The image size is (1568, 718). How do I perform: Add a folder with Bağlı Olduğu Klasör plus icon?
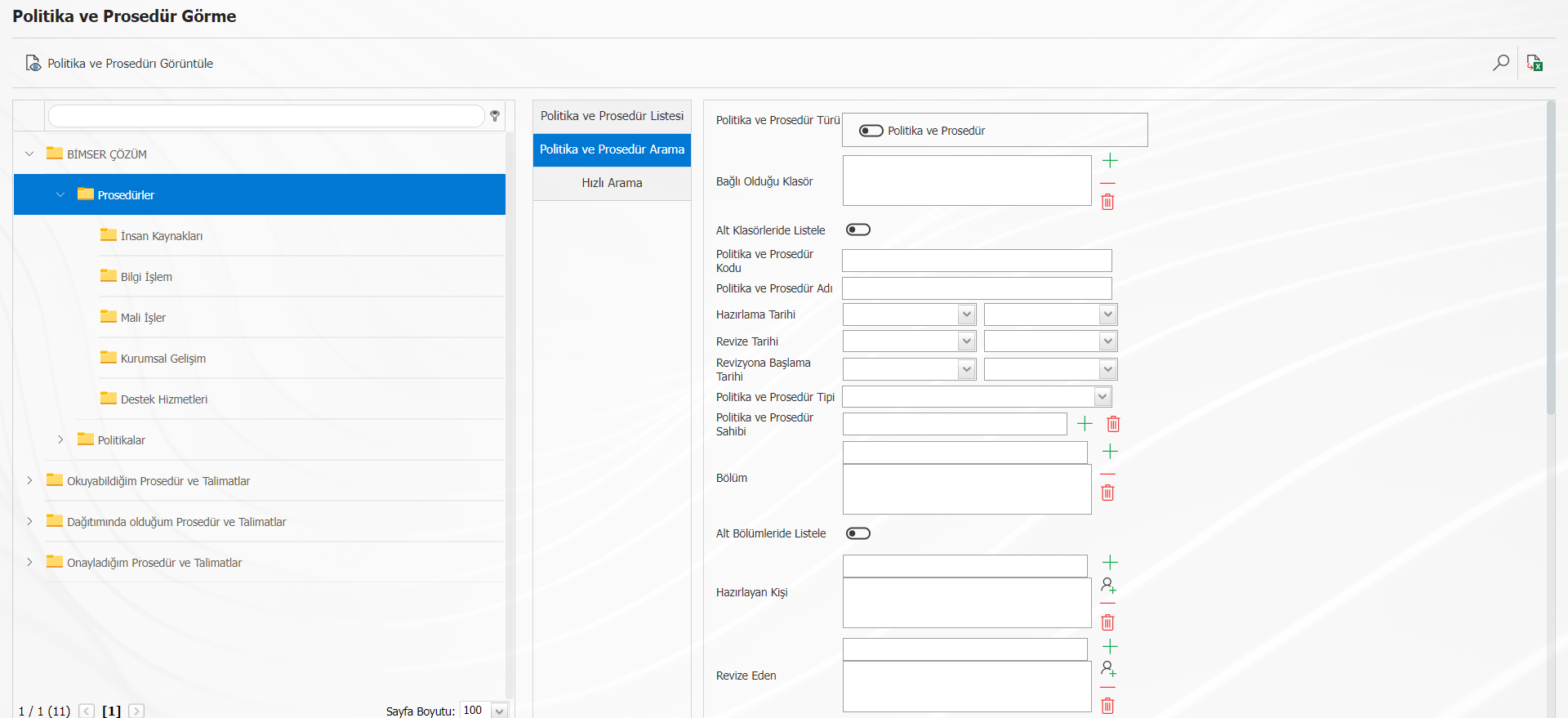pyautogui.click(x=1110, y=161)
